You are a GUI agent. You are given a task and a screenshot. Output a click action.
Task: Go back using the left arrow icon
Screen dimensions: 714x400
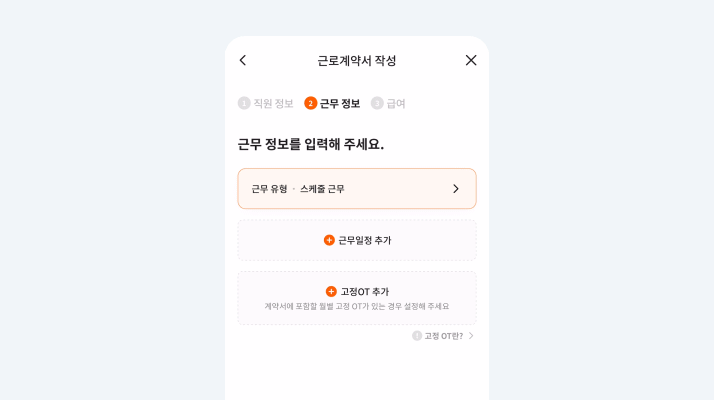pos(243,60)
